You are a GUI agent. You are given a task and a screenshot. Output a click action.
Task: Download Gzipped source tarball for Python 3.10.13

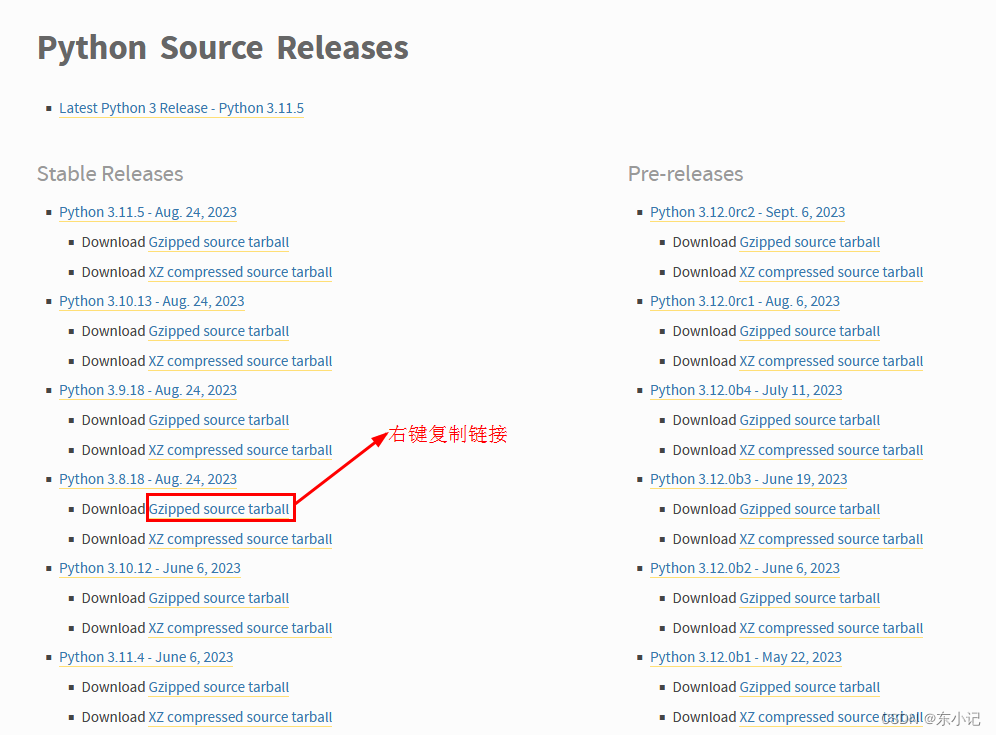tap(219, 331)
